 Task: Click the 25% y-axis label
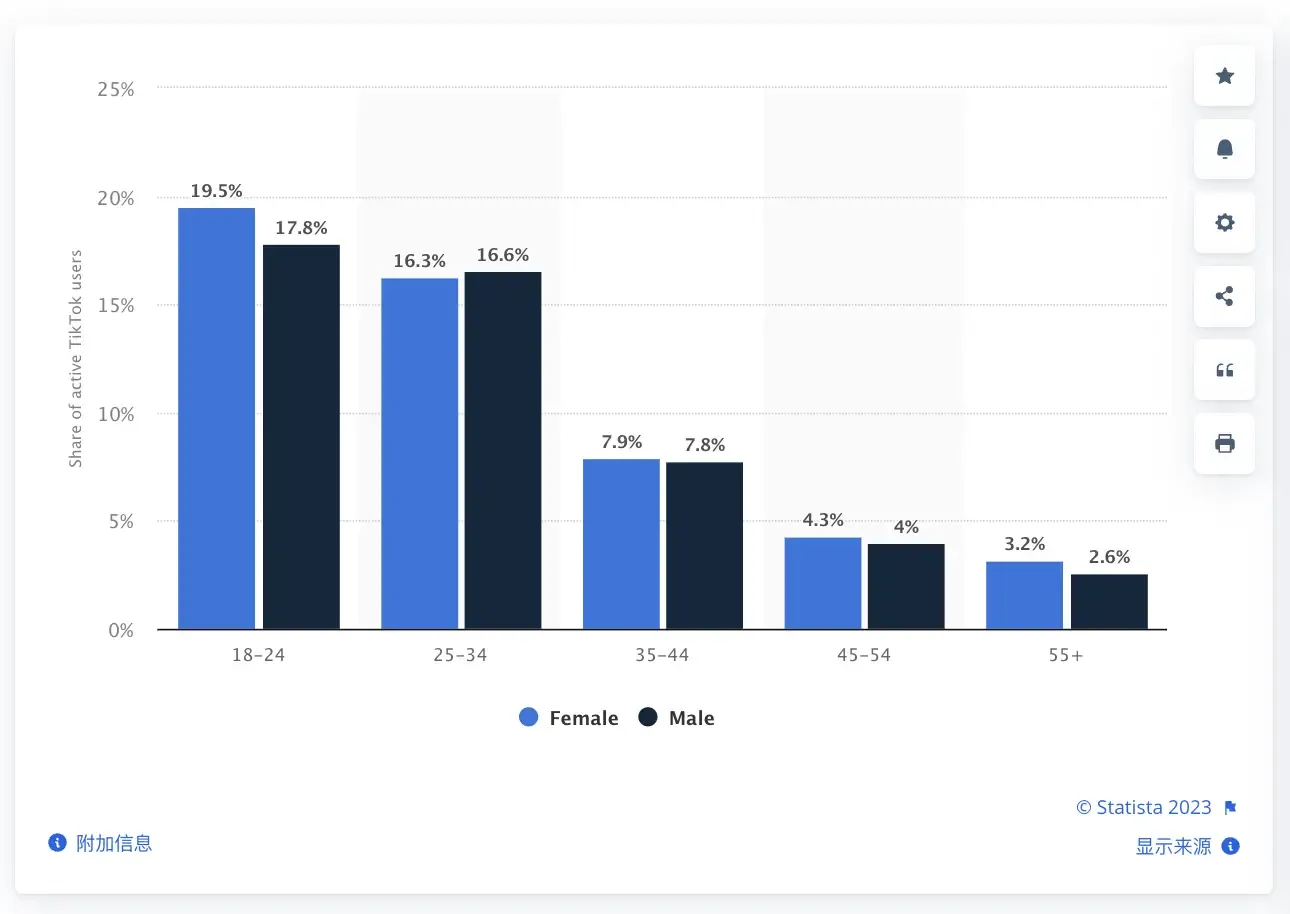tap(116, 89)
